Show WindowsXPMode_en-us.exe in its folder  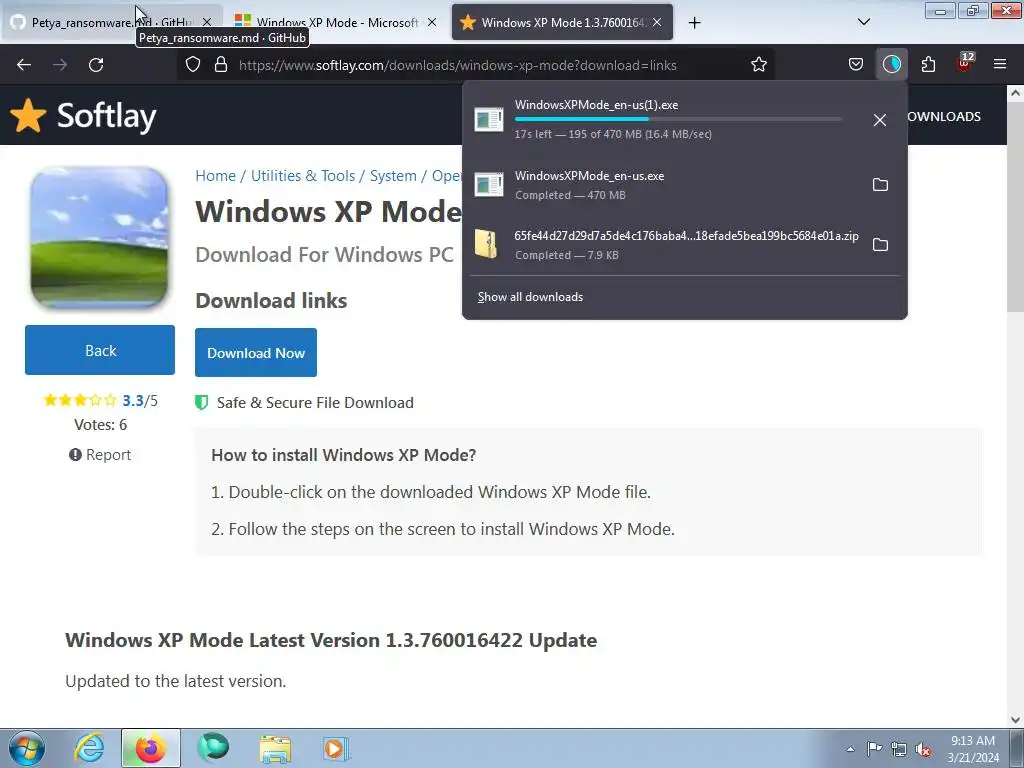pos(880,185)
